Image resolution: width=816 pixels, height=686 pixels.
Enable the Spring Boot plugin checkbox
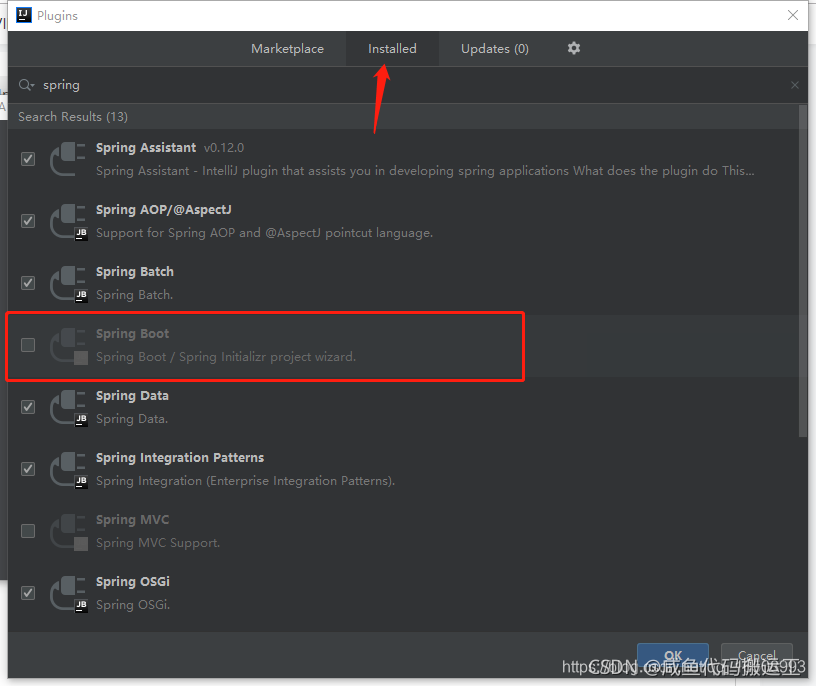pyautogui.click(x=28, y=345)
